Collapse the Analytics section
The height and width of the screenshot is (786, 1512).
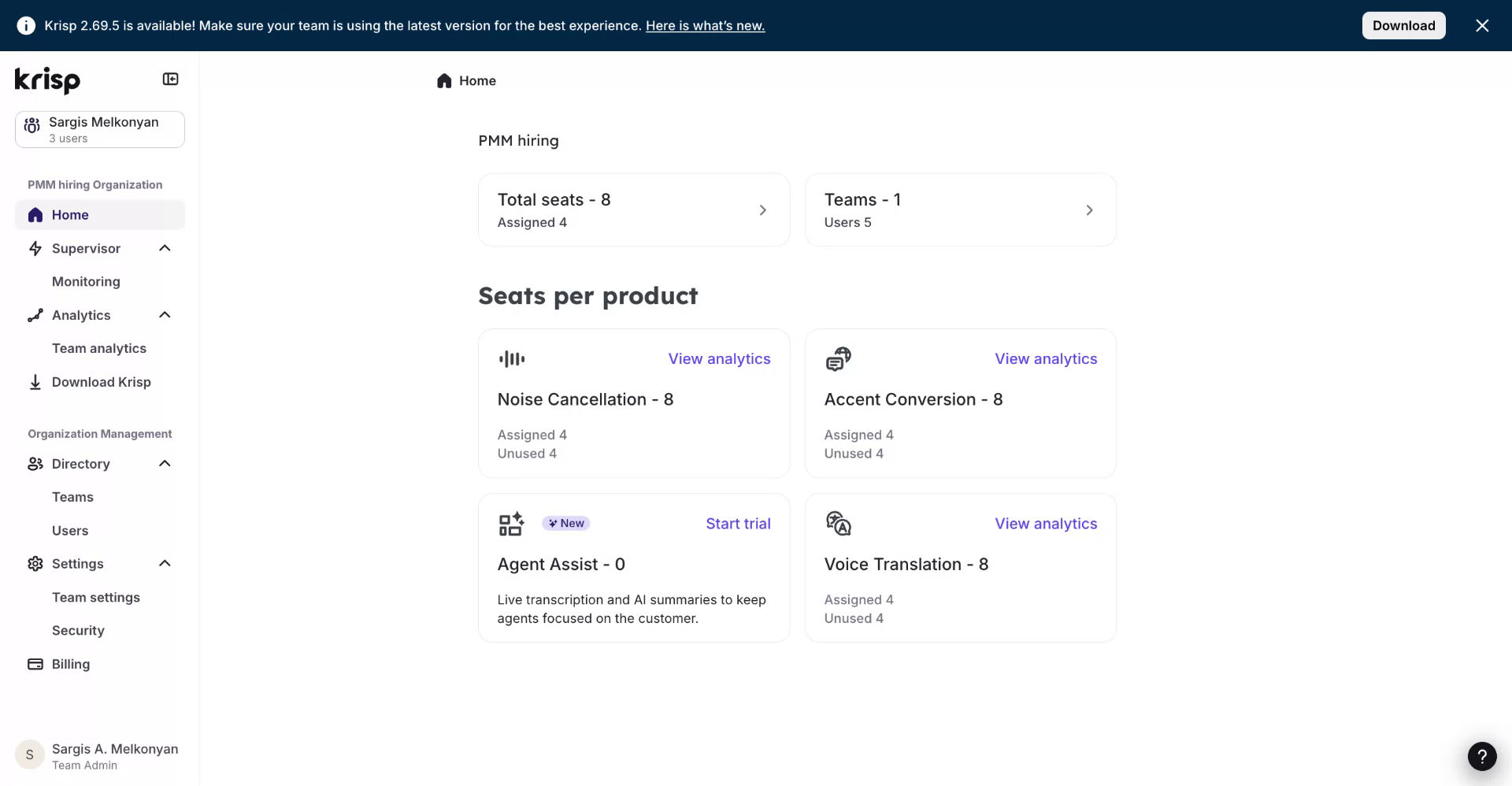[165, 314]
